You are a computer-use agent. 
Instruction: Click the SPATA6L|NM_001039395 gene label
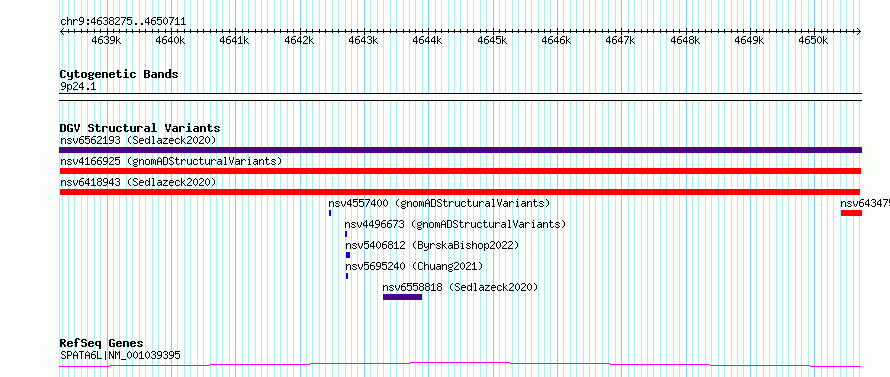click(120, 355)
